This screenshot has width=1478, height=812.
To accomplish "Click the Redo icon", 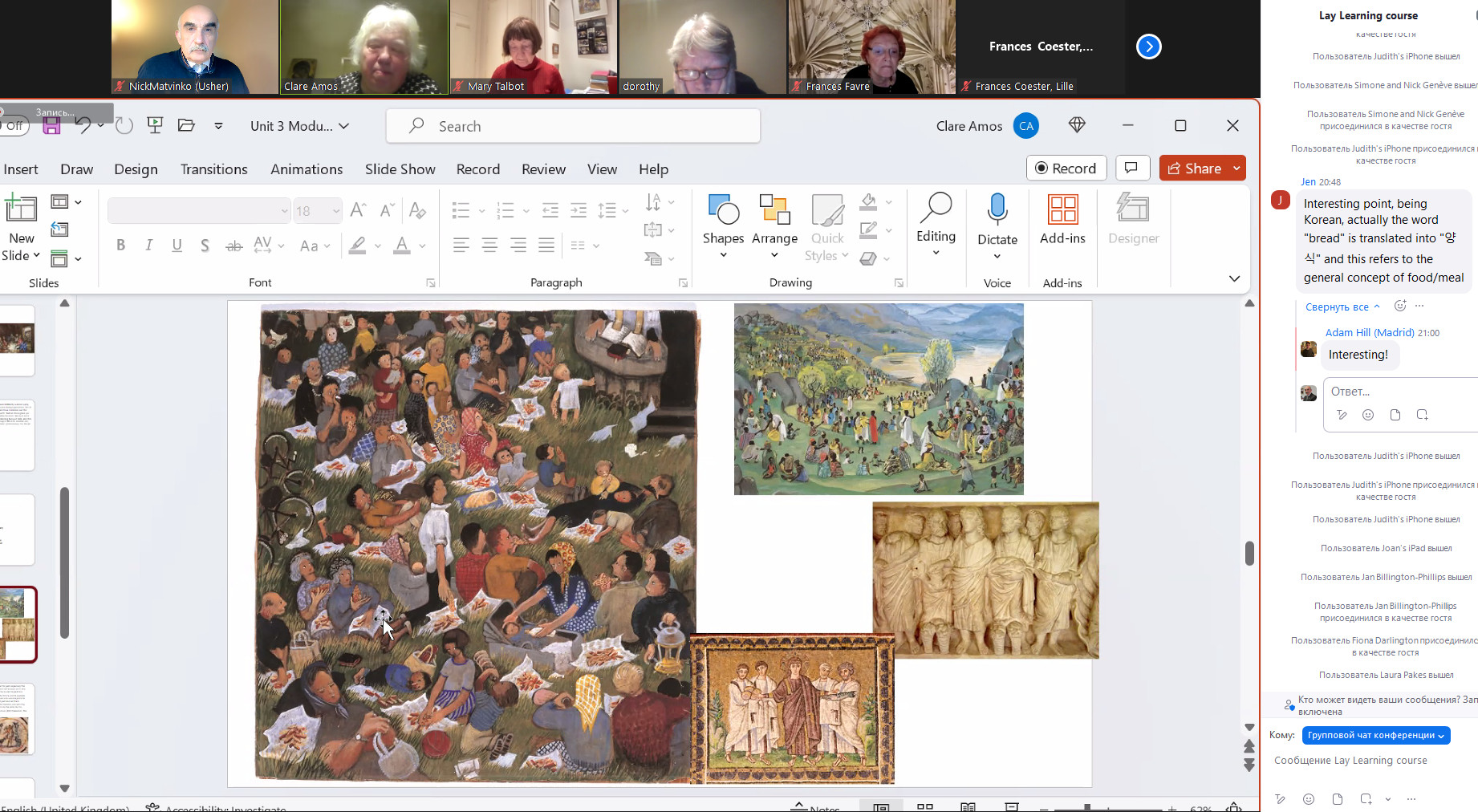I will pyautogui.click(x=124, y=125).
